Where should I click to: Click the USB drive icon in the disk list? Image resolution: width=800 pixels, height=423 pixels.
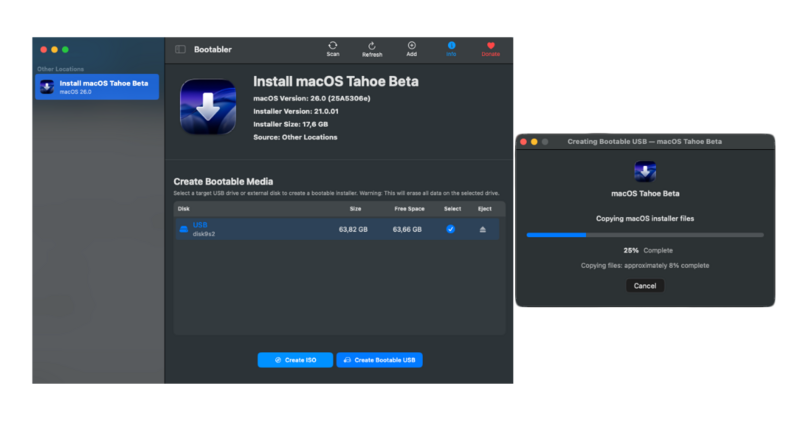click(x=184, y=229)
